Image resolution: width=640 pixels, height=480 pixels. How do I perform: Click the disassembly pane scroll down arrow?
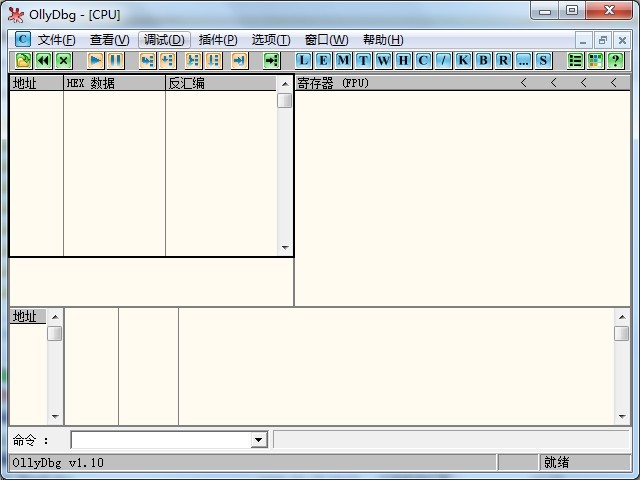(285, 248)
